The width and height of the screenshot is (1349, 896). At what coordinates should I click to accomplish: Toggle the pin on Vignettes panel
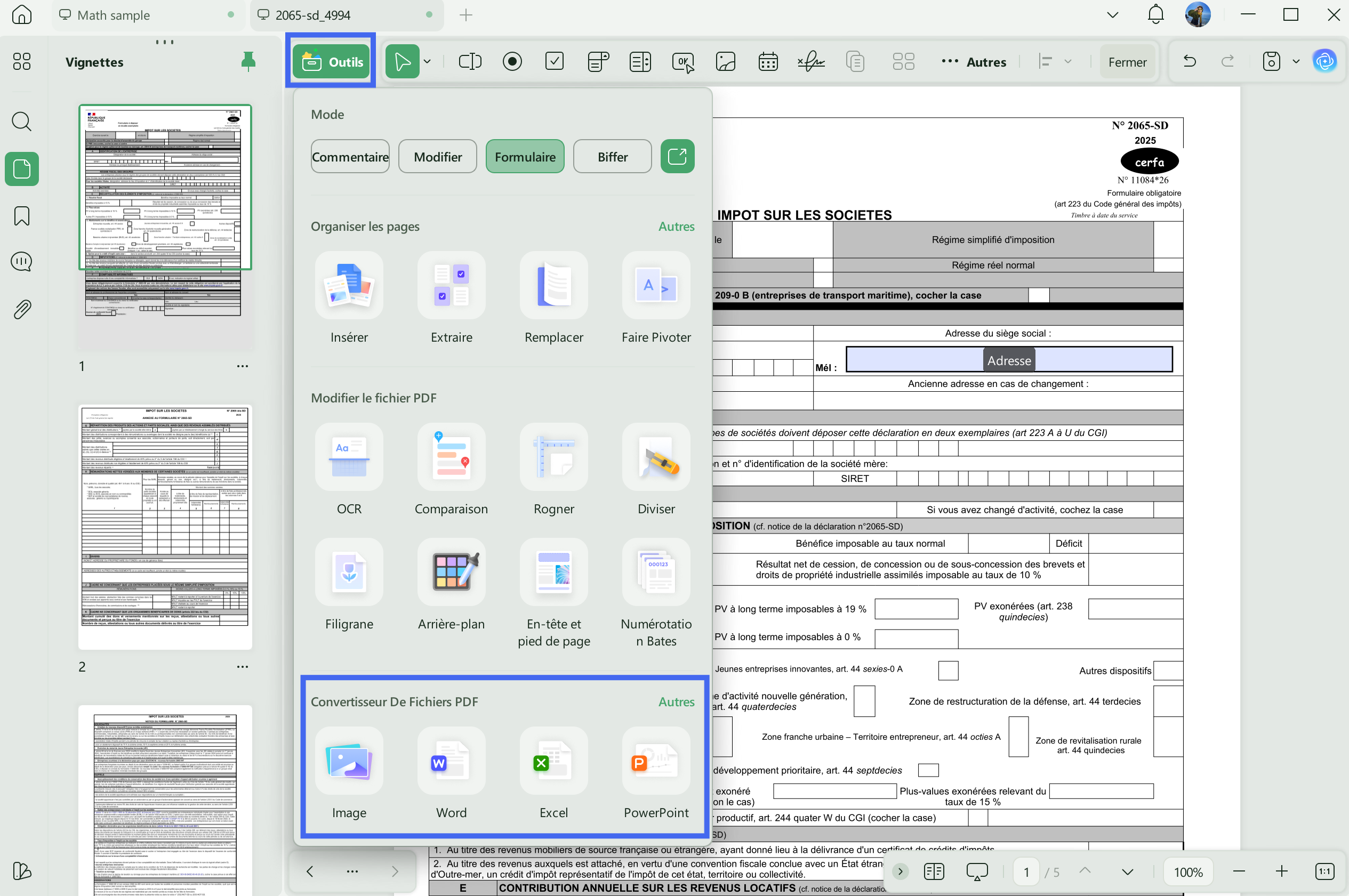pyautogui.click(x=248, y=62)
